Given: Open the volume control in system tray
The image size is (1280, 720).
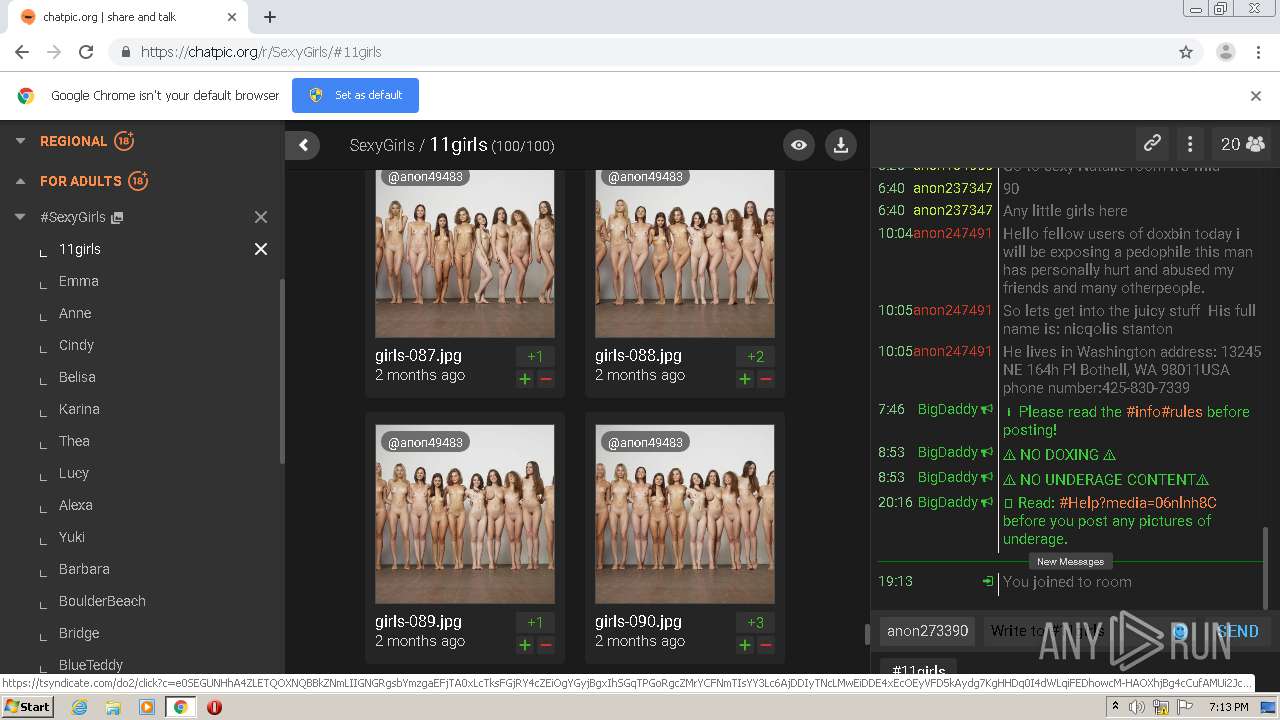Looking at the screenshot, I should click(x=1137, y=707).
